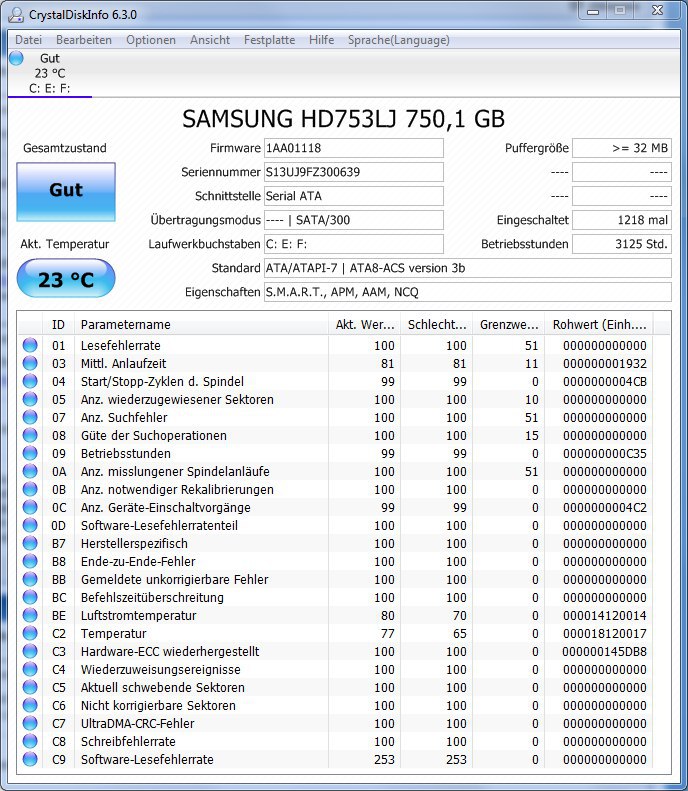Click status orb for 0B notwendiger Rekalibrierungen
The image size is (688, 791).
30,489
